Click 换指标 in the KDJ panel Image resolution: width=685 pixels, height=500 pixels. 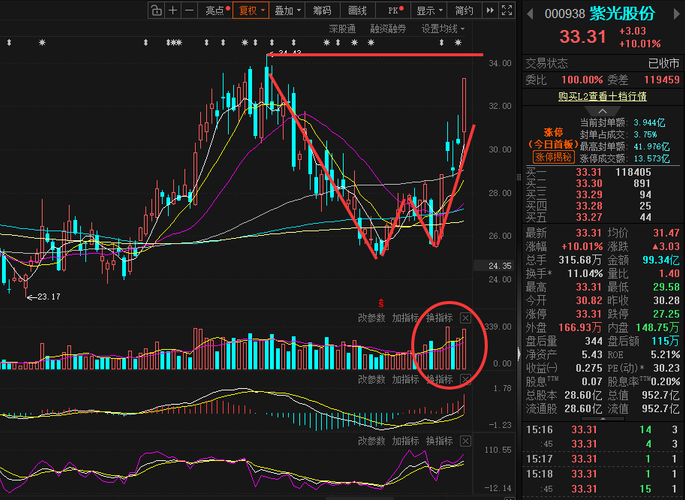439,441
